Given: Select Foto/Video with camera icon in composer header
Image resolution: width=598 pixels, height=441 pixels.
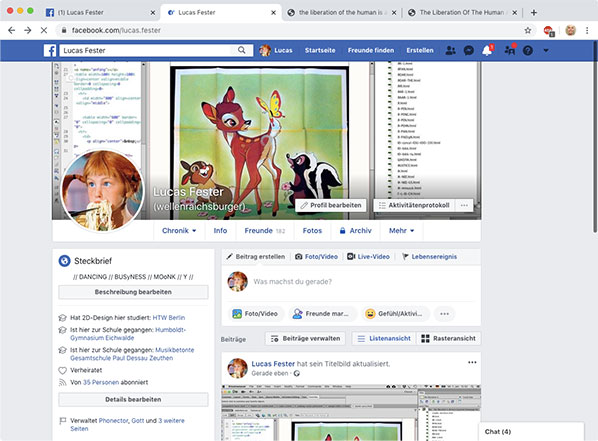Looking at the screenshot, I should point(317,257).
